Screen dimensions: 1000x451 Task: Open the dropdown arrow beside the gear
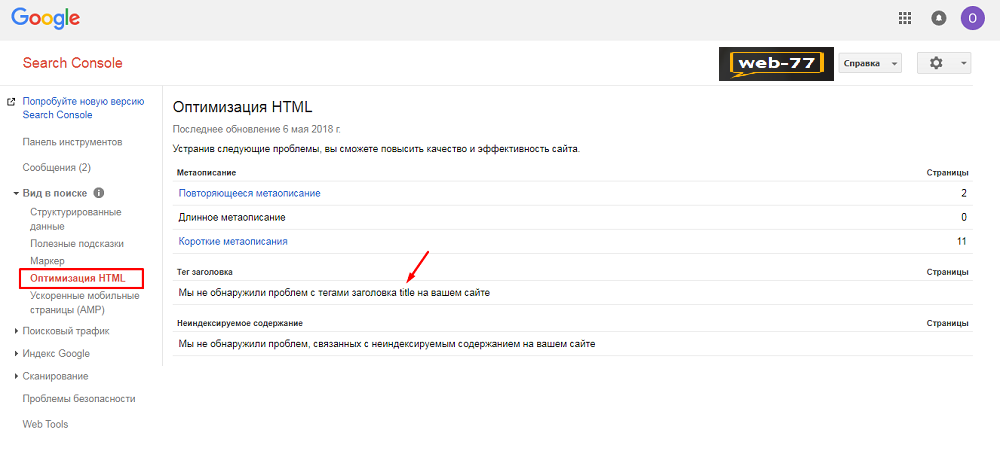pos(964,63)
